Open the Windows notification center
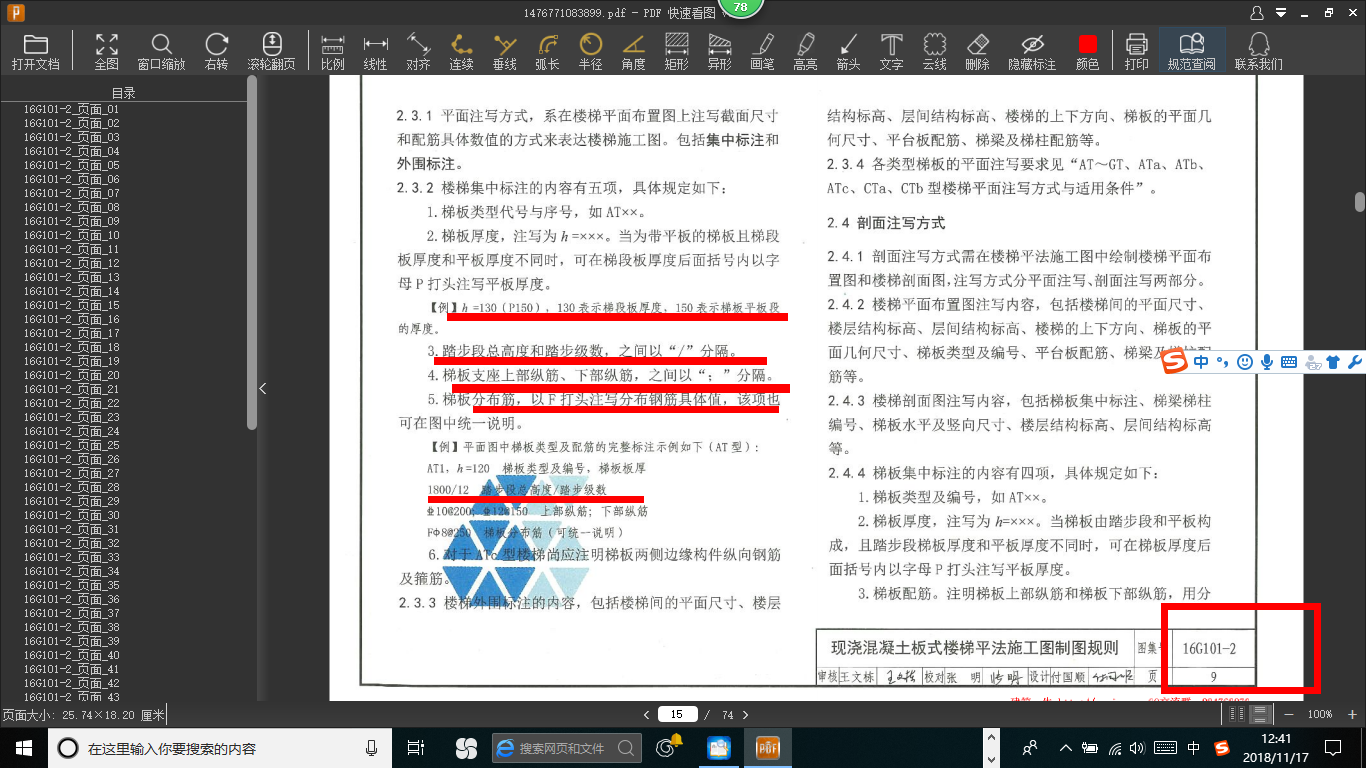This screenshot has width=1366, height=768. tap(1333, 748)
